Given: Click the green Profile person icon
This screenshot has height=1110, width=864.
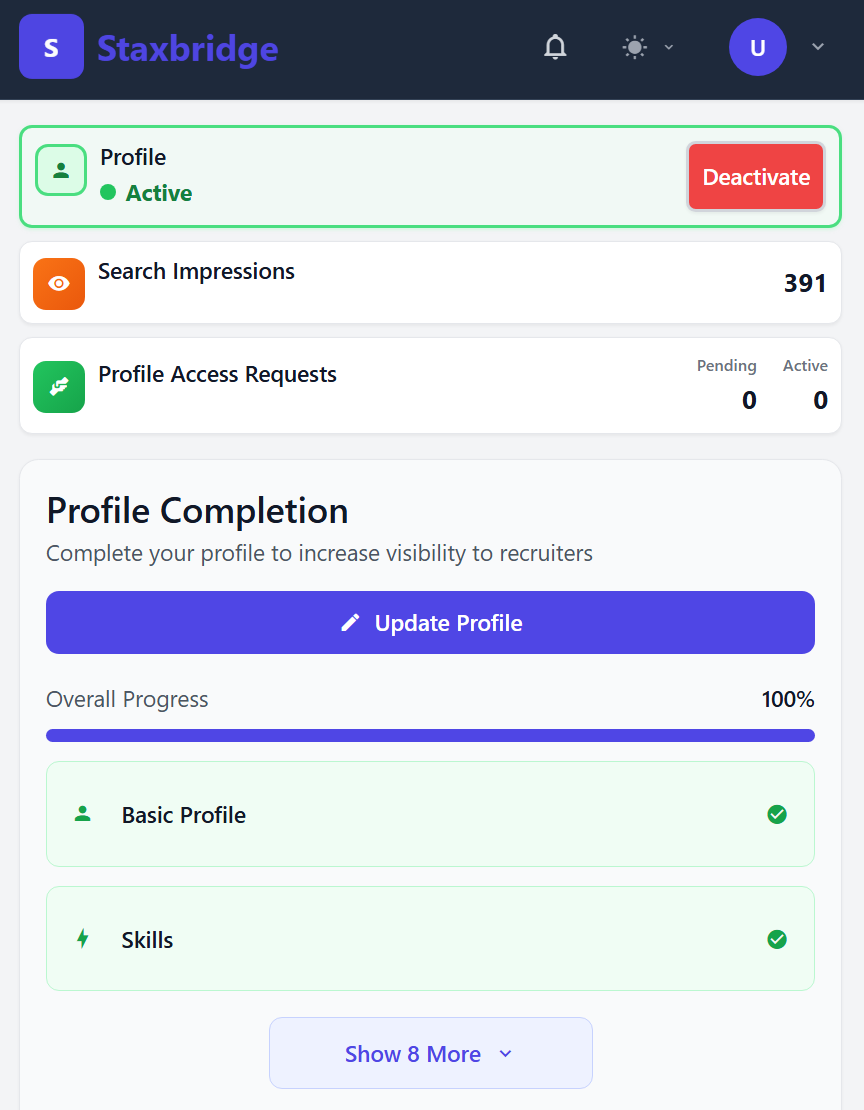Looking at the screenshot, I should pos(60,170).
